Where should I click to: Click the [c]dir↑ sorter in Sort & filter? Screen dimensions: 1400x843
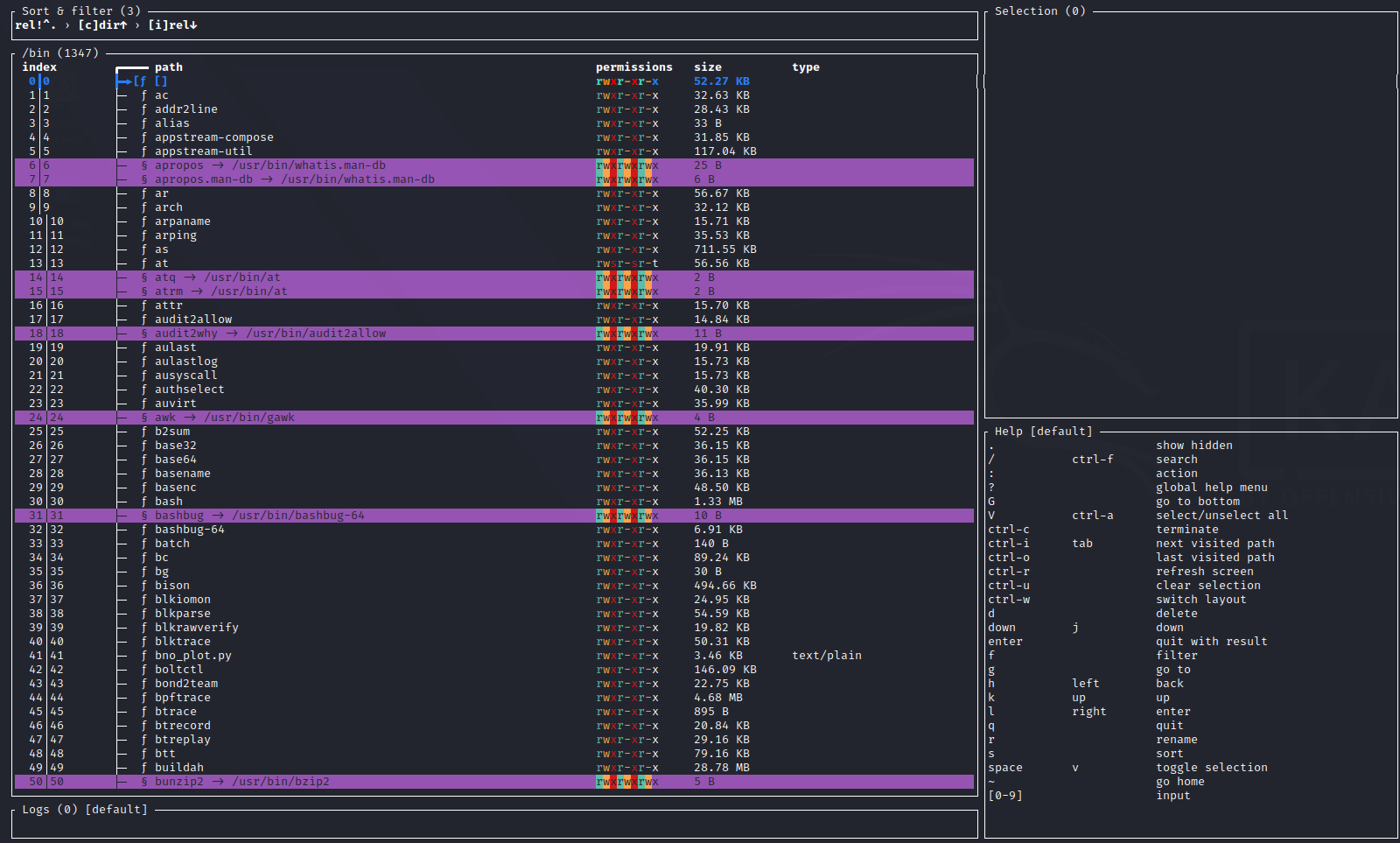(102, 25)
